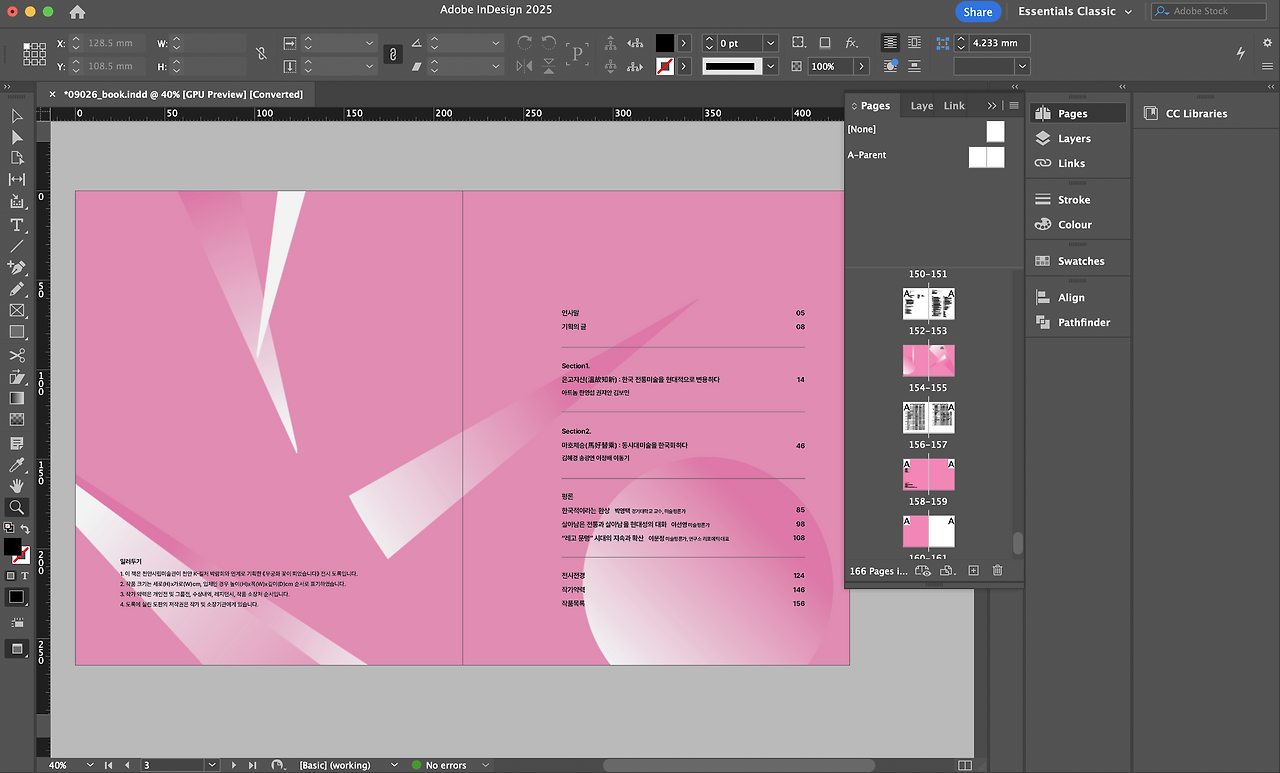Click the Home icon in title bar
Image resolution: width=1280 pixels, height=773 pixels.
[77, 12]
